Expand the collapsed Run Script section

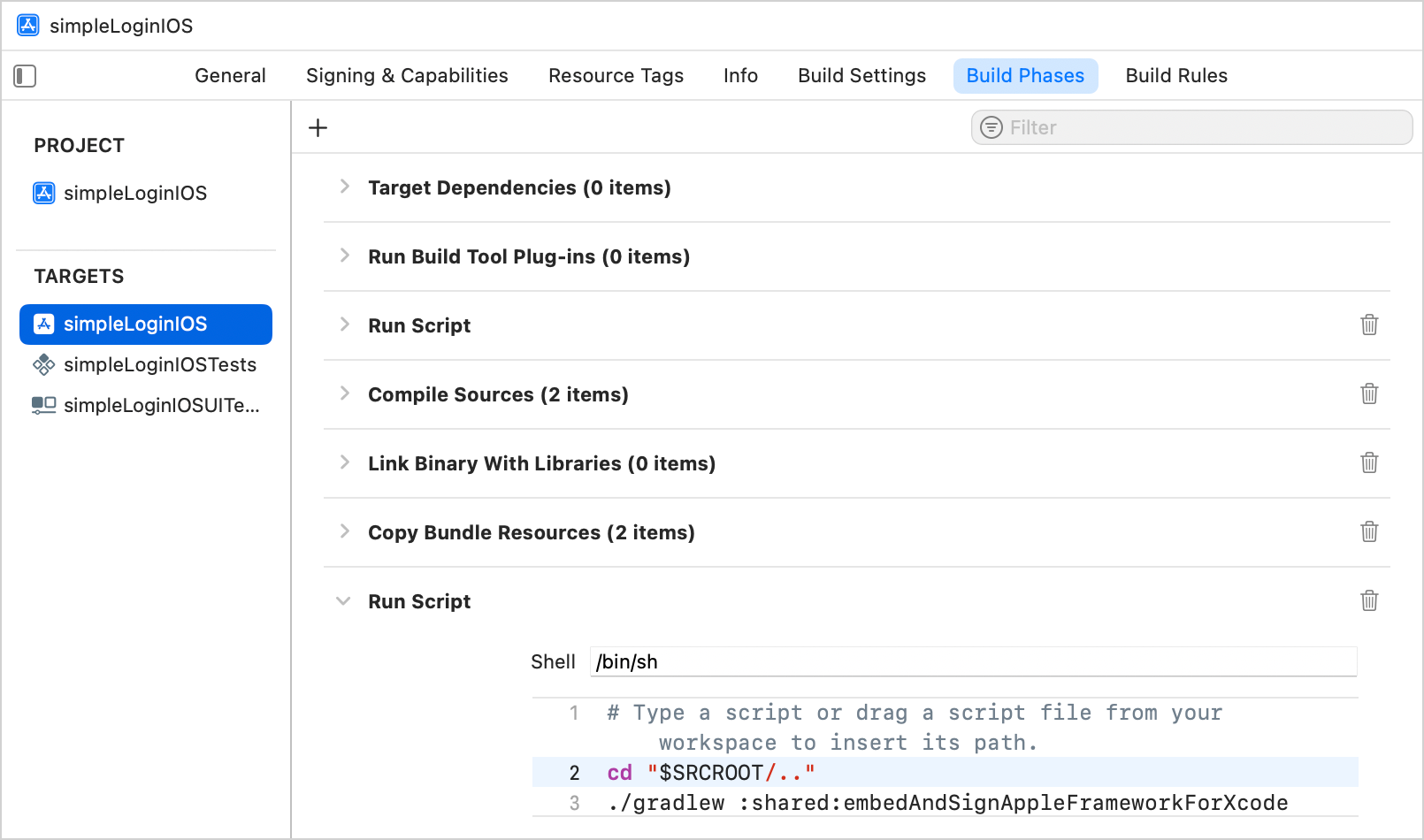click(345, 325)
